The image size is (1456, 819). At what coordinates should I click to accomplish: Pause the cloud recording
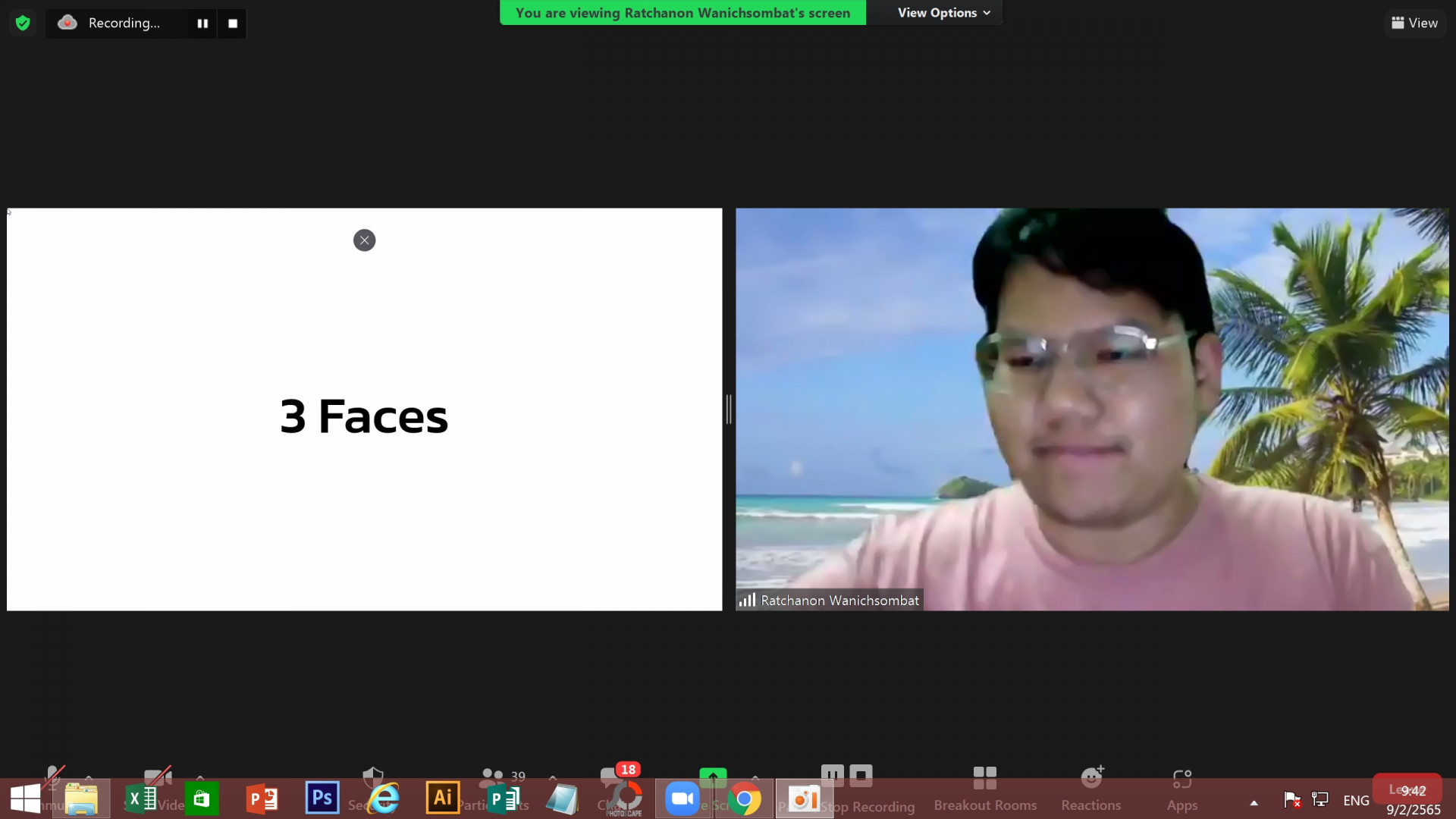tap(202, 24)
